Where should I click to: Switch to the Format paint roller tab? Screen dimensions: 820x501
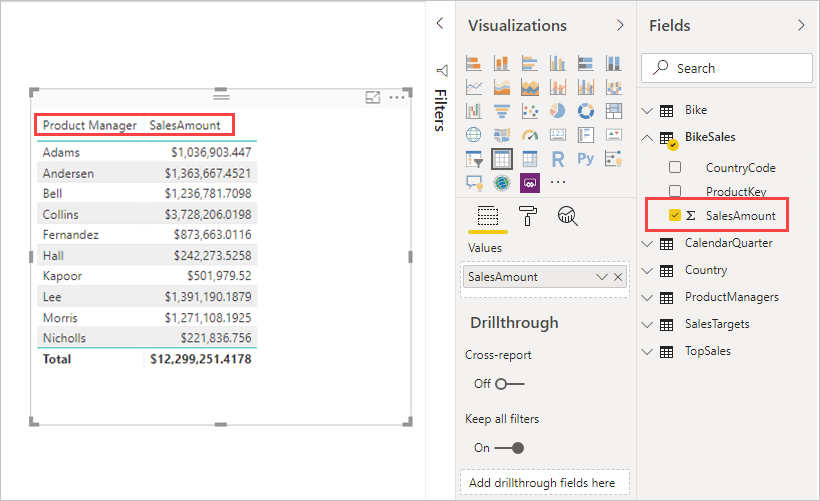527,216
